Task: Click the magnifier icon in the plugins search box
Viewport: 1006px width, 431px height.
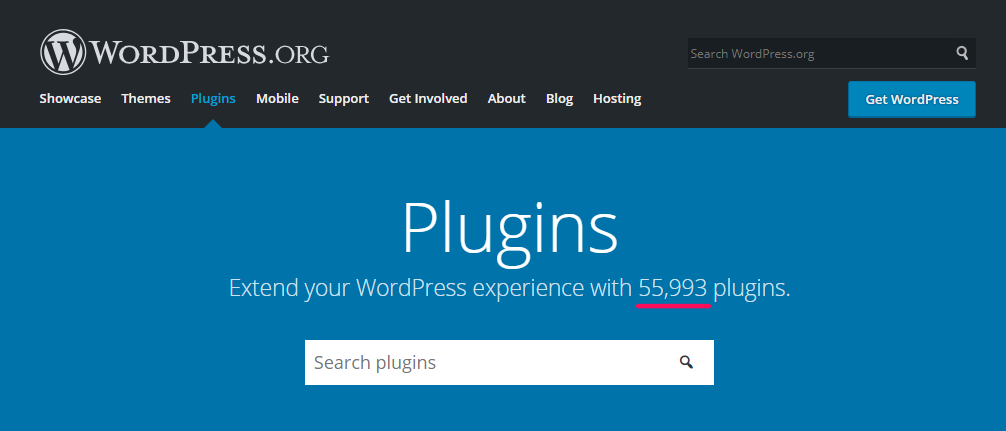Action: pos(686,362)
